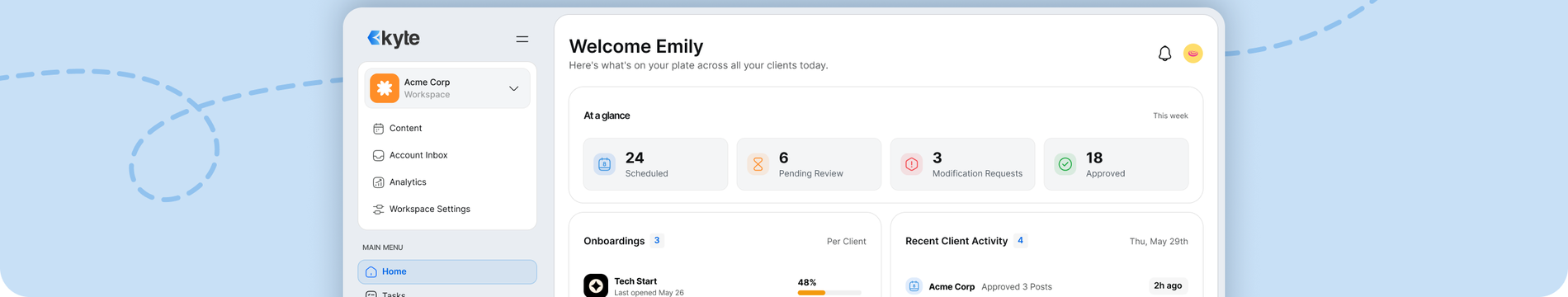Click the Thu, May 29th date

pos(1159,242)
